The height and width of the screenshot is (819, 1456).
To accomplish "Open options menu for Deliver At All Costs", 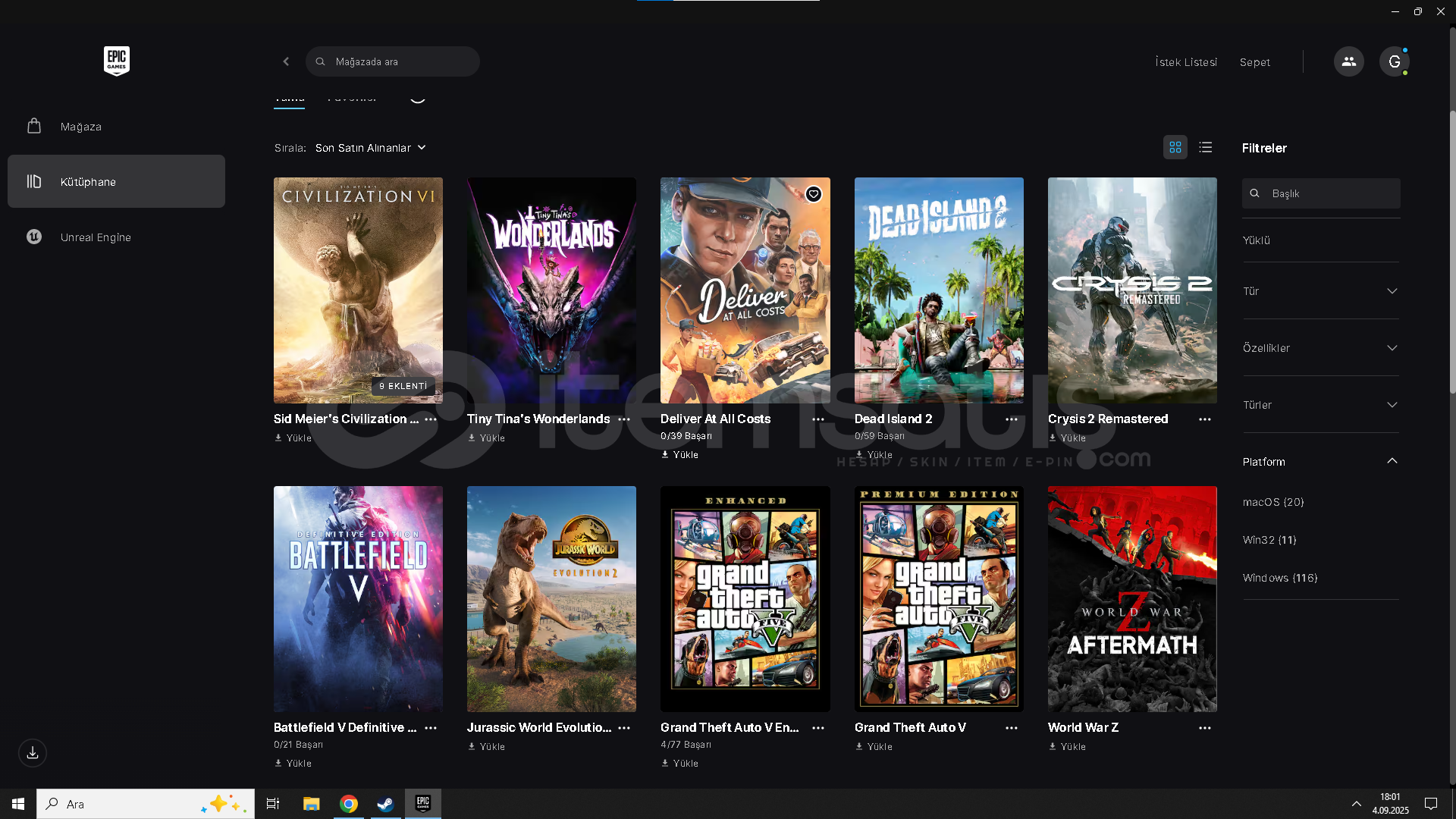I will (818, 419).
